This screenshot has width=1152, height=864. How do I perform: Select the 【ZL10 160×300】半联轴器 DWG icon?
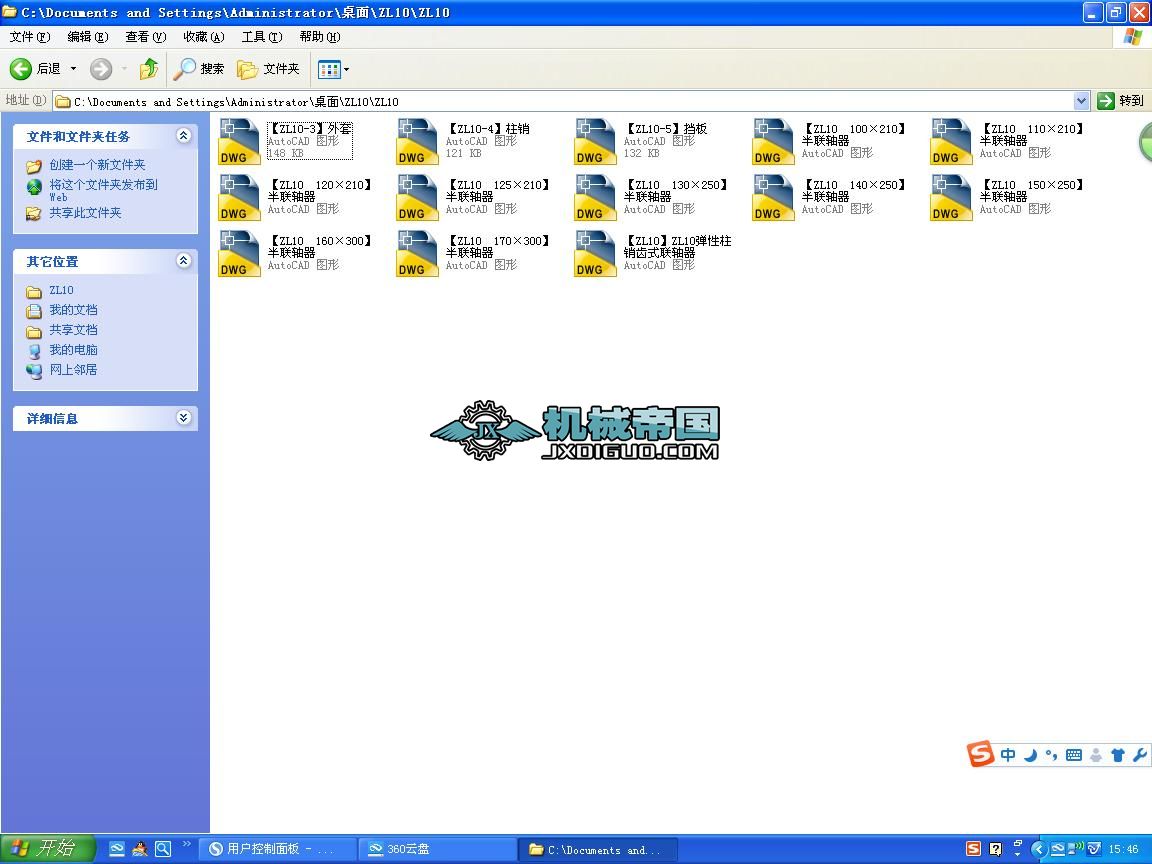(239, 253)
